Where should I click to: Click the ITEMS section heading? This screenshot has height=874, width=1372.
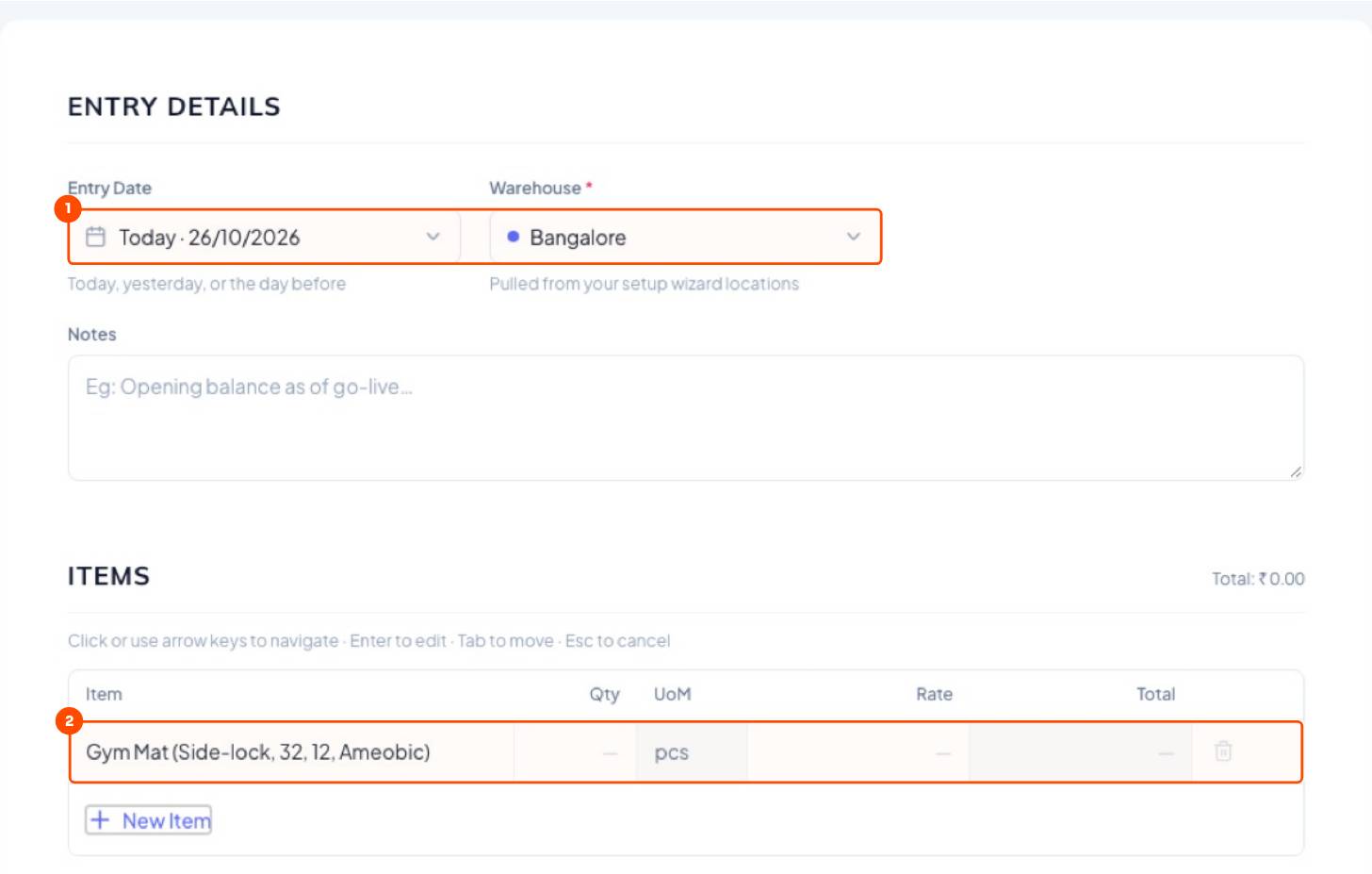pos(108,576)
